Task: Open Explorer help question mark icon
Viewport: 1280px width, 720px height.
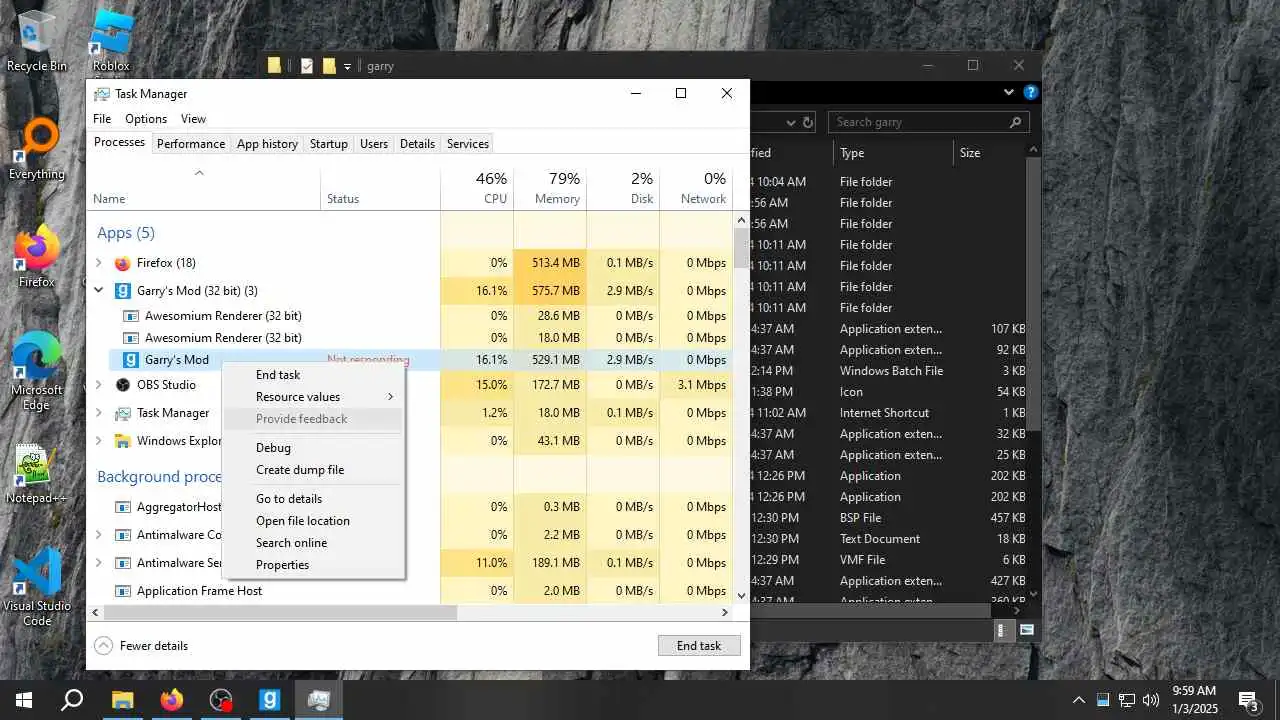Action: 1031,92
